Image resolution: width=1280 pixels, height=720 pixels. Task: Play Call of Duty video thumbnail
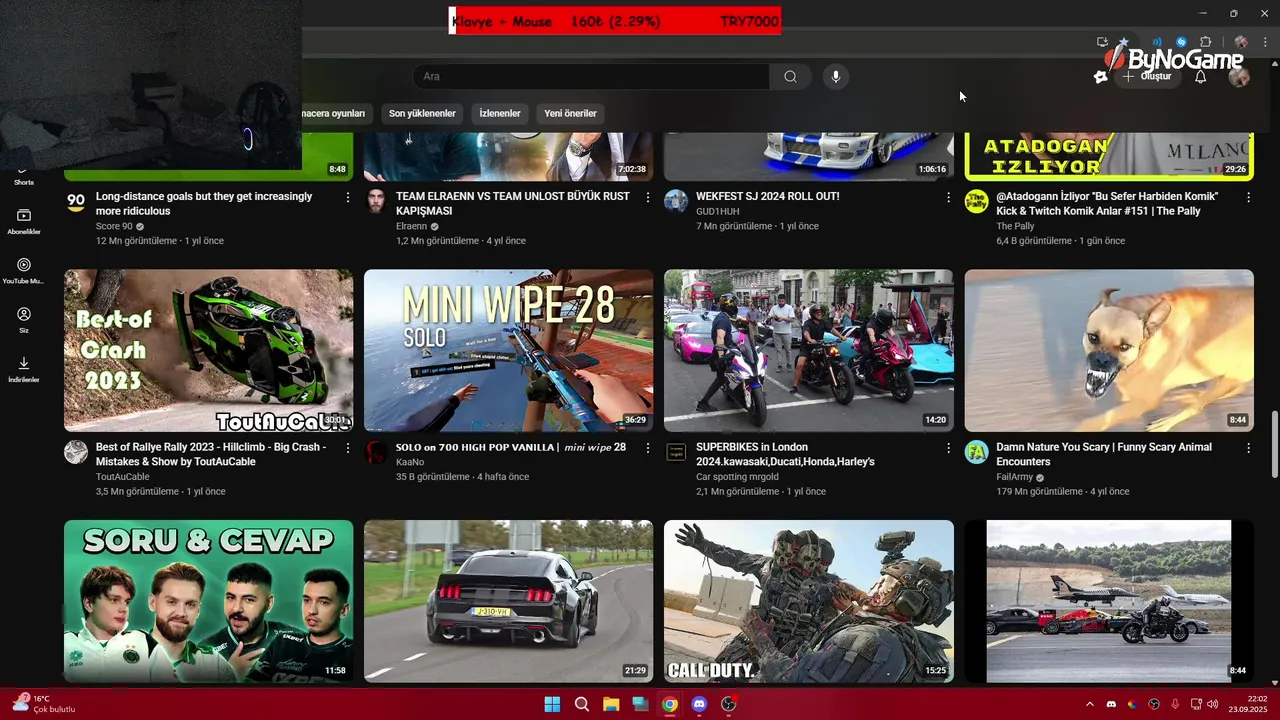coord(809,601)
